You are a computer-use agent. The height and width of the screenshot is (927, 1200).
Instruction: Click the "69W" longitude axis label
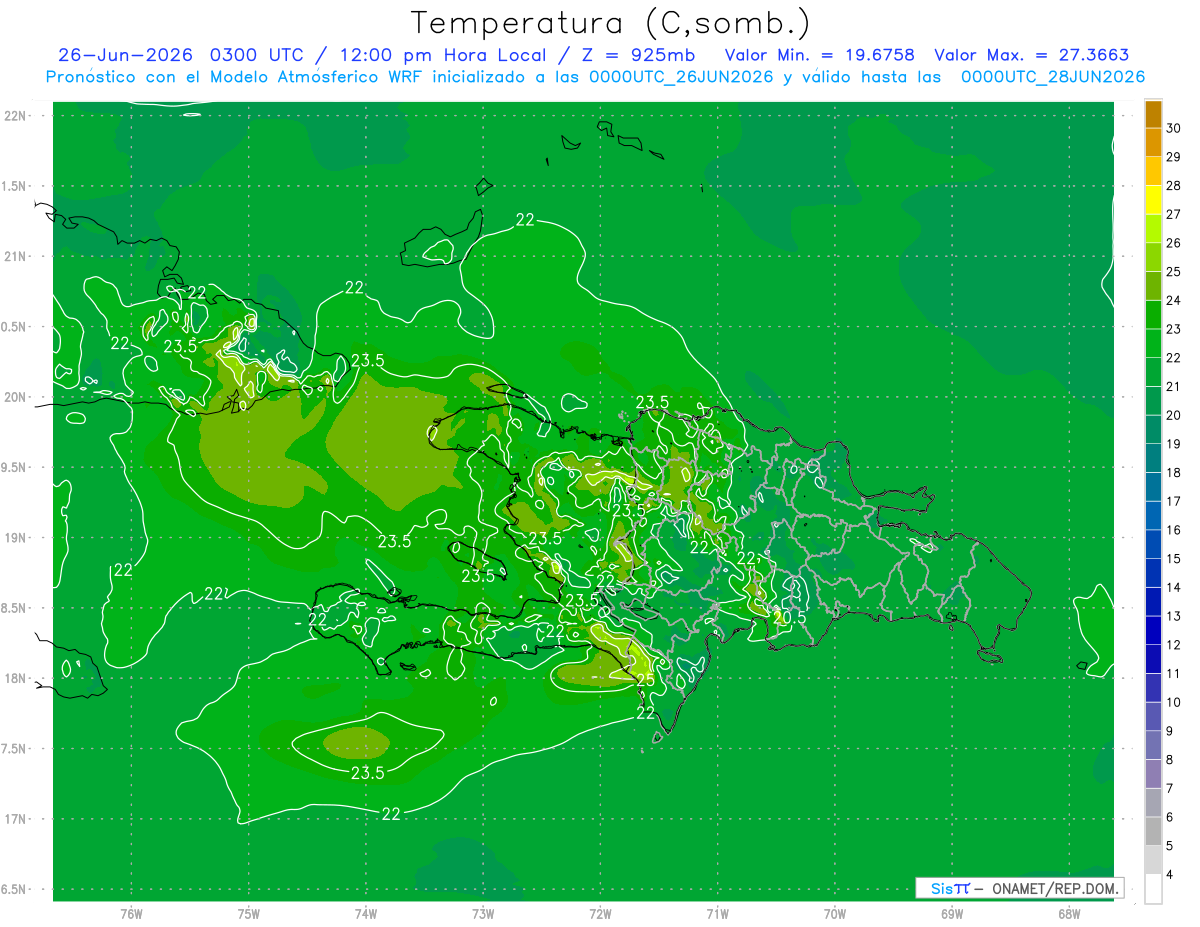click(x=951, y=914)
